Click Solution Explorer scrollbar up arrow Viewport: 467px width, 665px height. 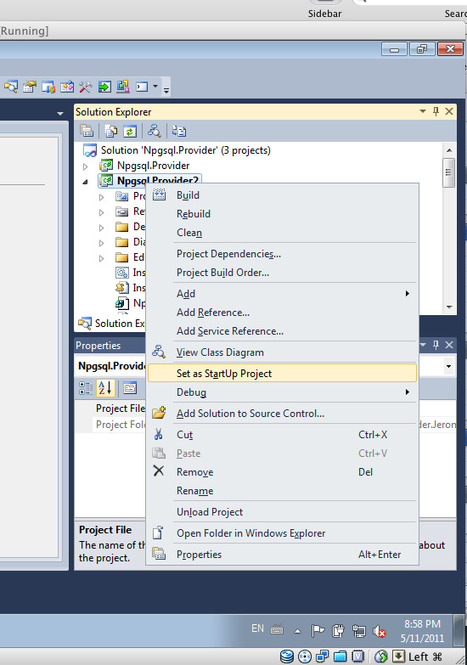(449, 151)
